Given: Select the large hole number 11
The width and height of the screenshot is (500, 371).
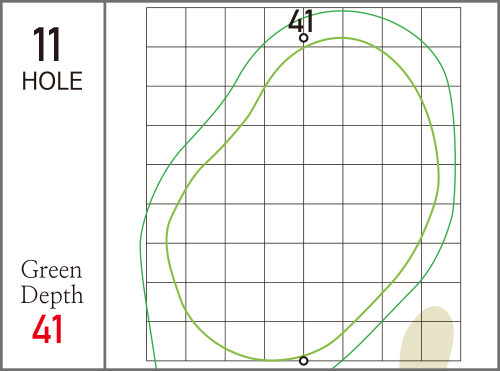Looking at the screenshot, I should (46, 44).
